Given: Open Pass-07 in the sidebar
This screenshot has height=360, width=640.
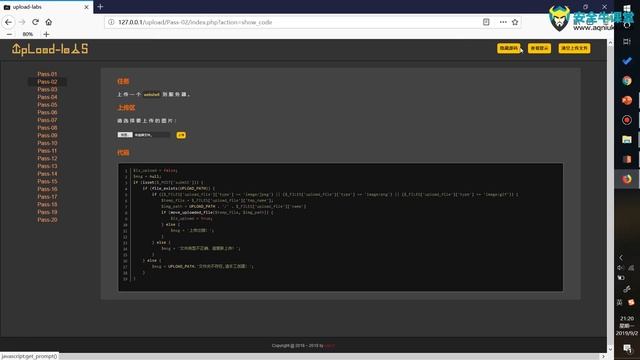Looking at the screenshot, I should (47, 120).
